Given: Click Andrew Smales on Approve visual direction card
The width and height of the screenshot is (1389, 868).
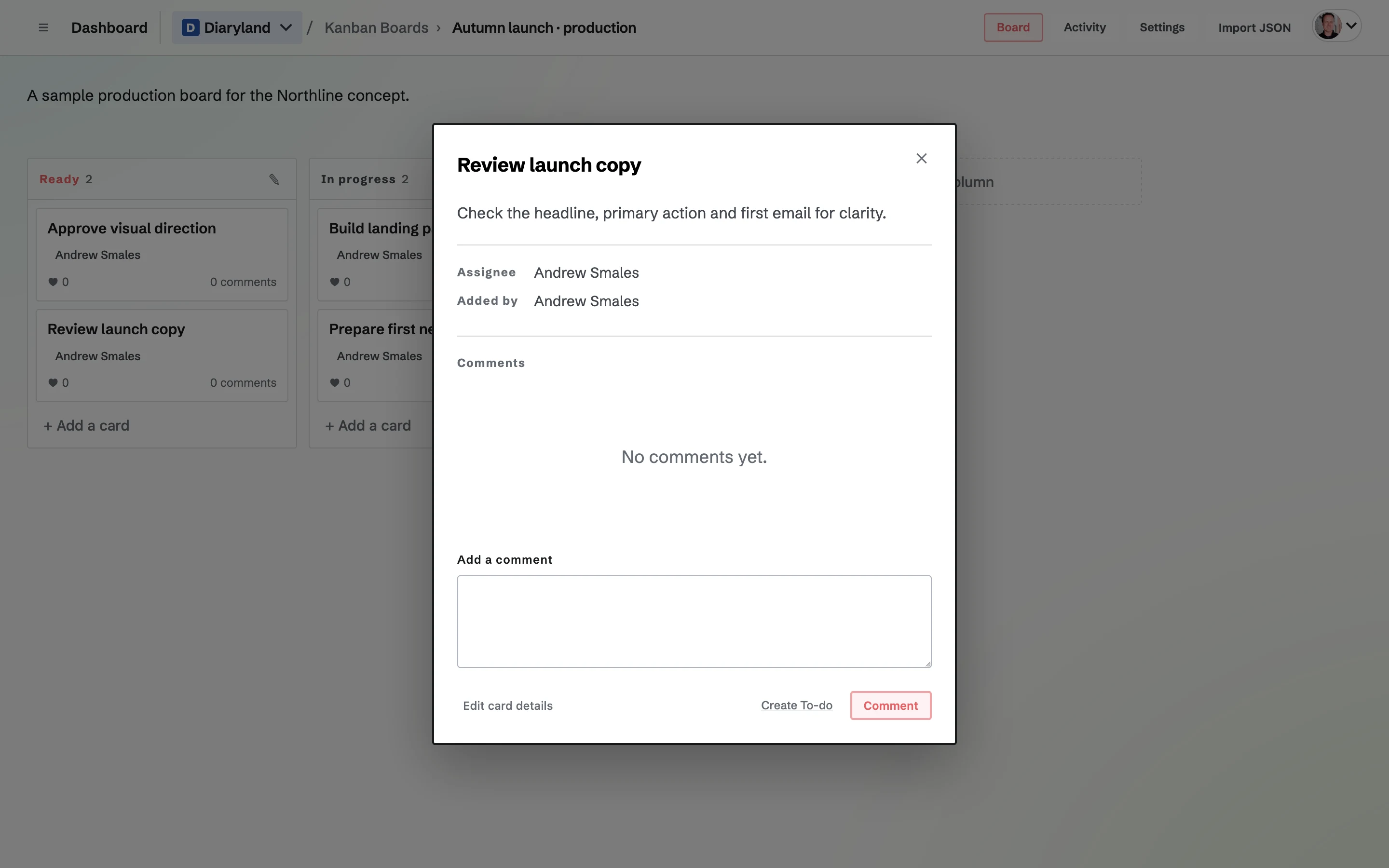Looking at the screenshot, I should [97, 255].
